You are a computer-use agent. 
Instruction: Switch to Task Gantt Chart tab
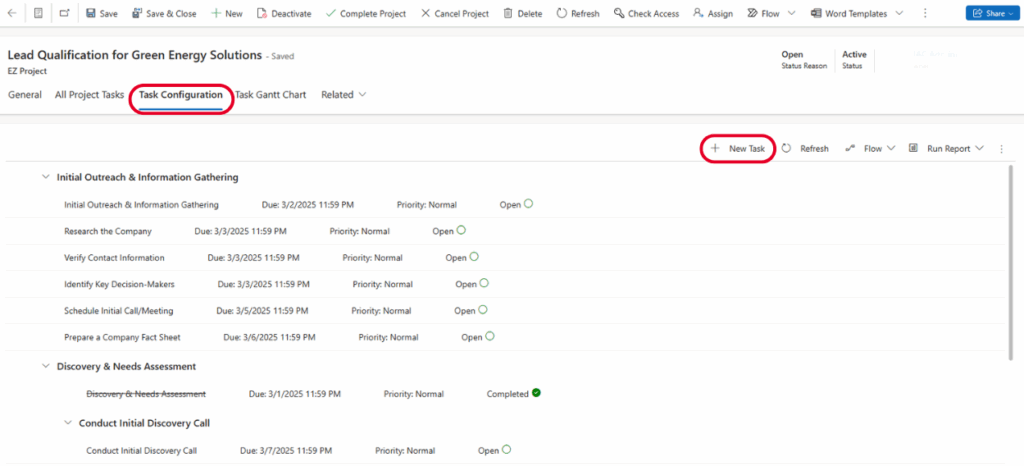tap(270, 95)
